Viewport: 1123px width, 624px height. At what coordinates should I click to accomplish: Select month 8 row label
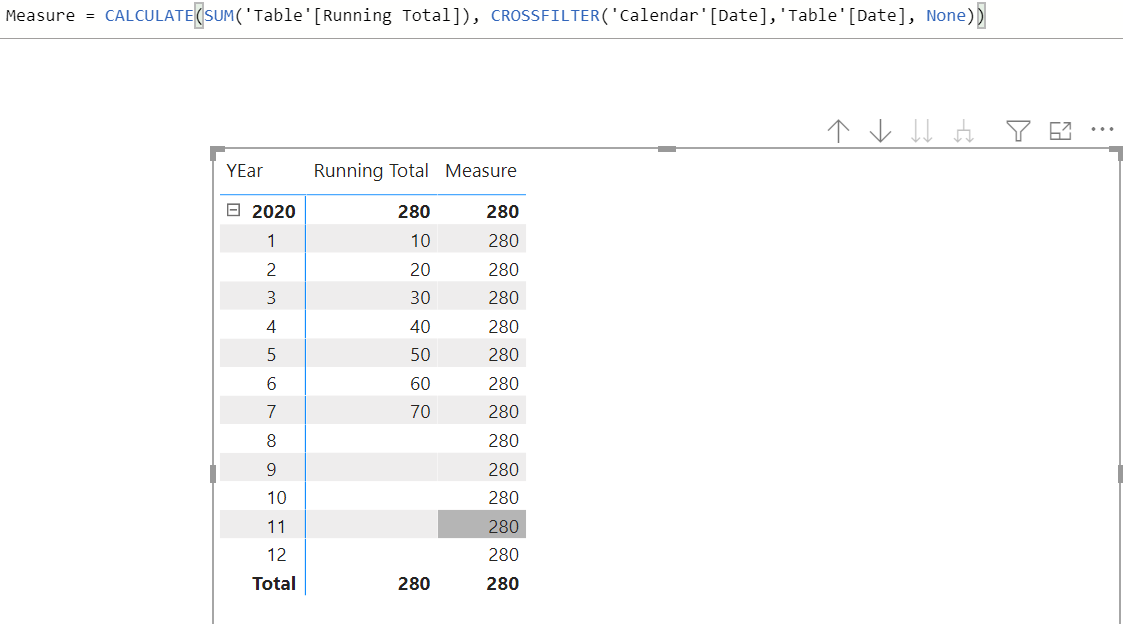pos(271,441)
